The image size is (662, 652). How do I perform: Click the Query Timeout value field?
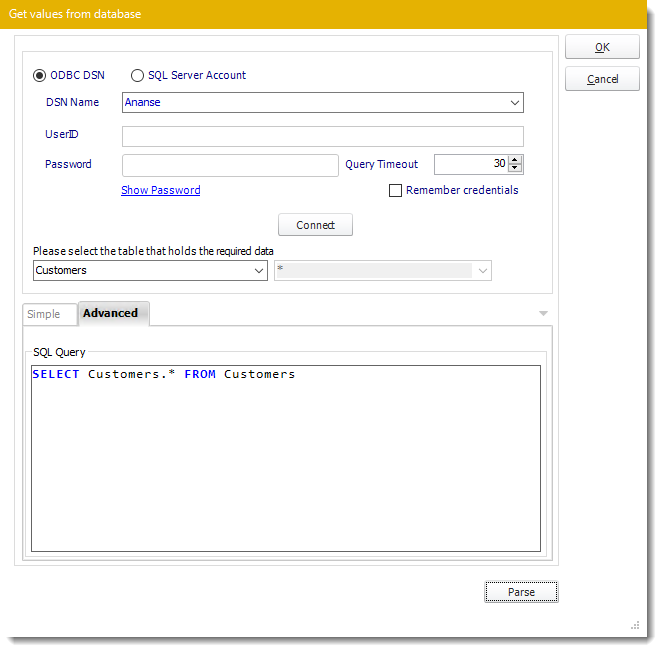471,164
